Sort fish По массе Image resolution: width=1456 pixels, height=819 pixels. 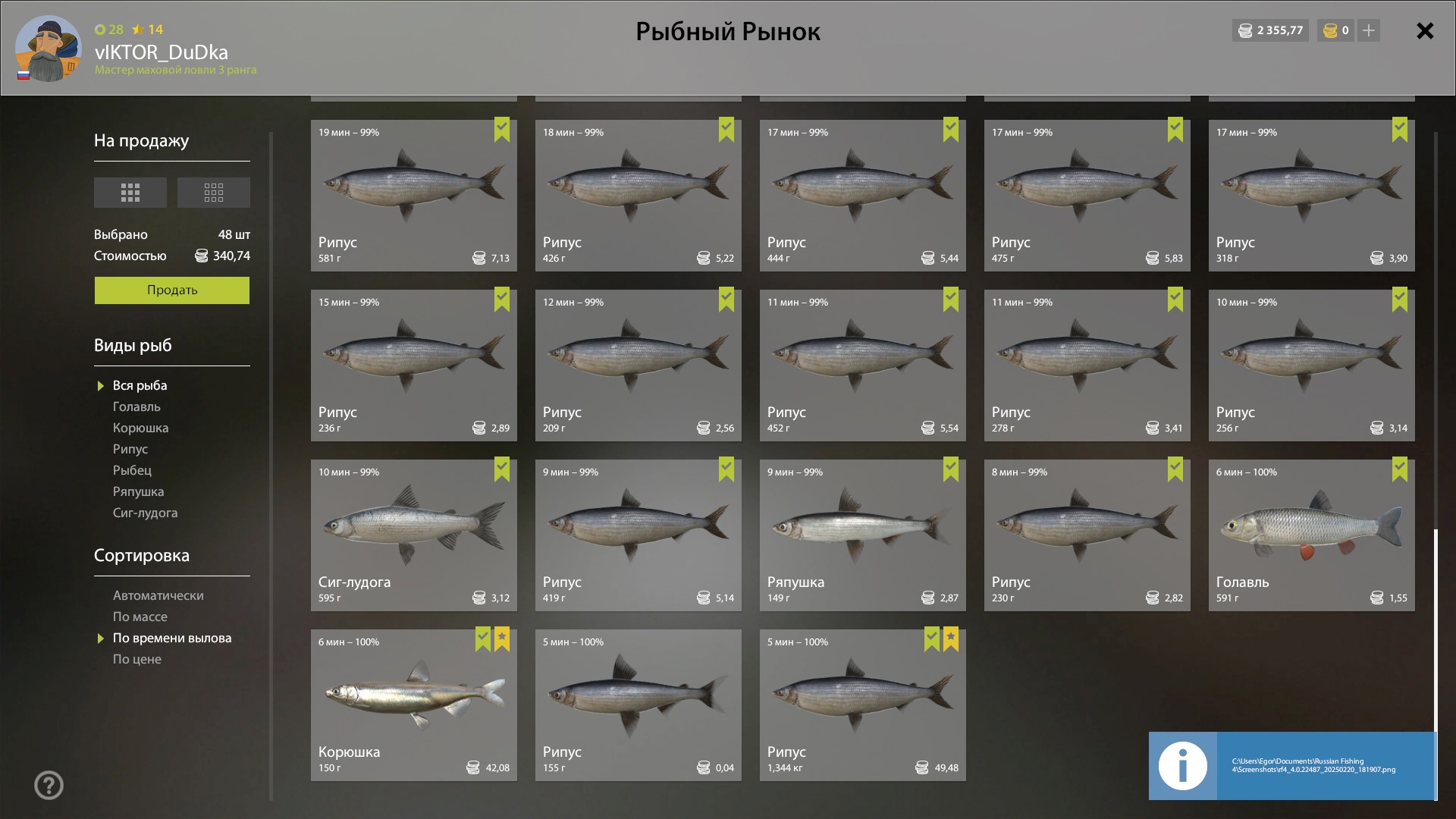click(x=140, y=617)
